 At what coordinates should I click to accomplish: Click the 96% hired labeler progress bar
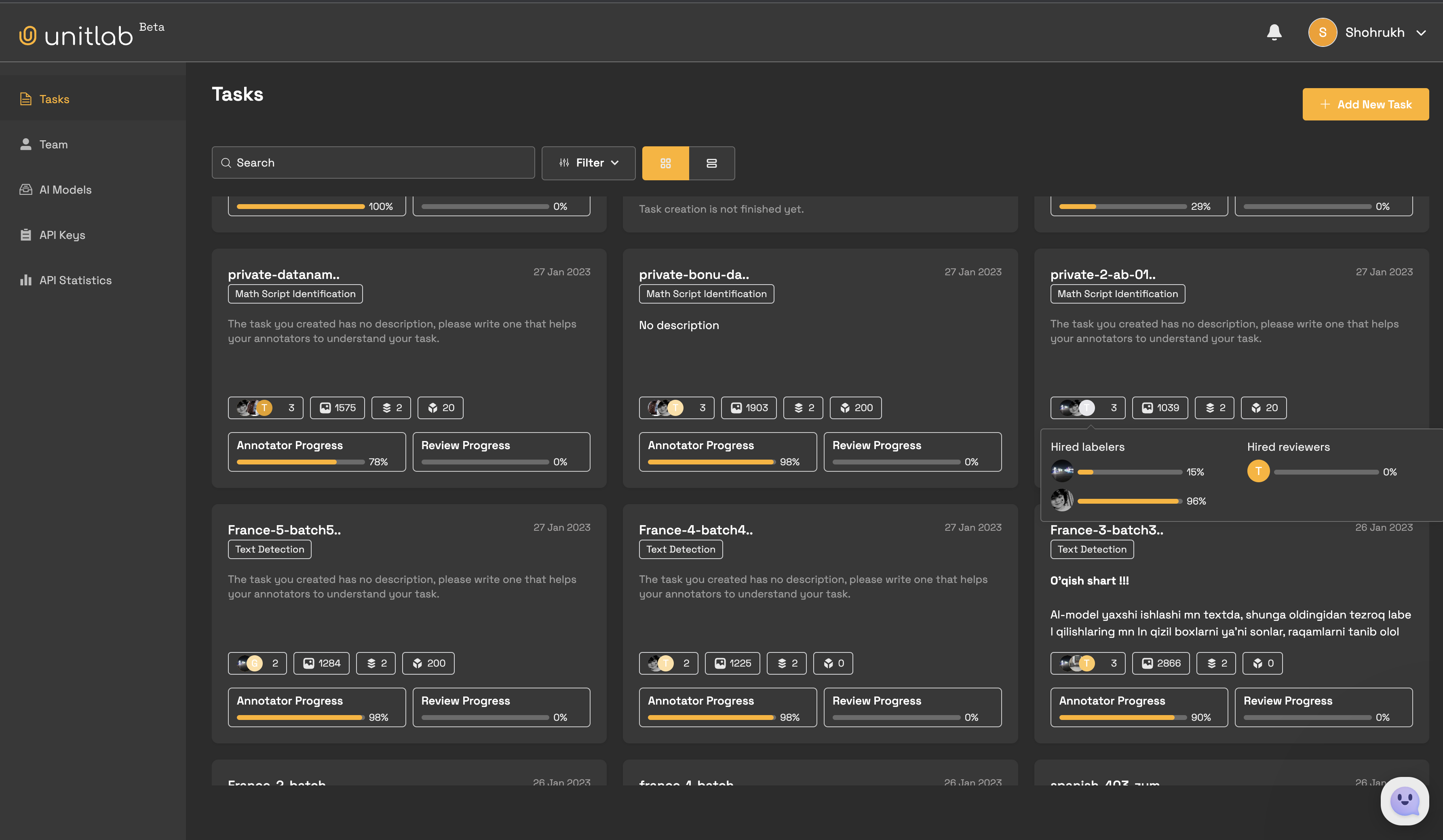click(x=1130, y=501)
